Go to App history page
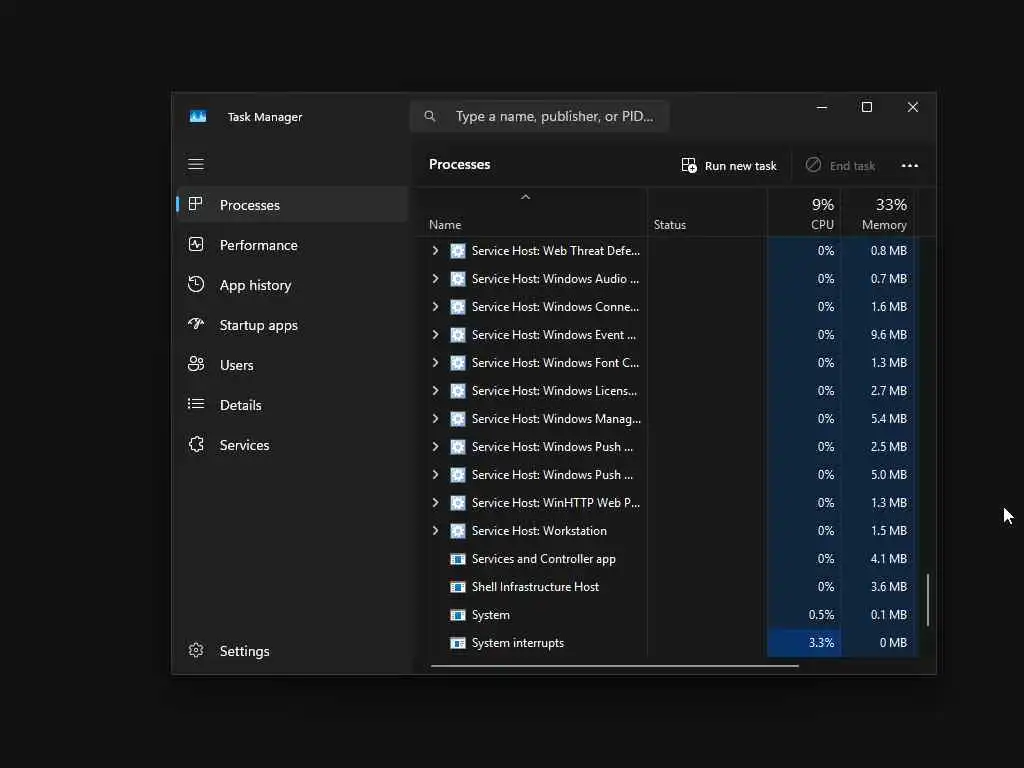 293,285
